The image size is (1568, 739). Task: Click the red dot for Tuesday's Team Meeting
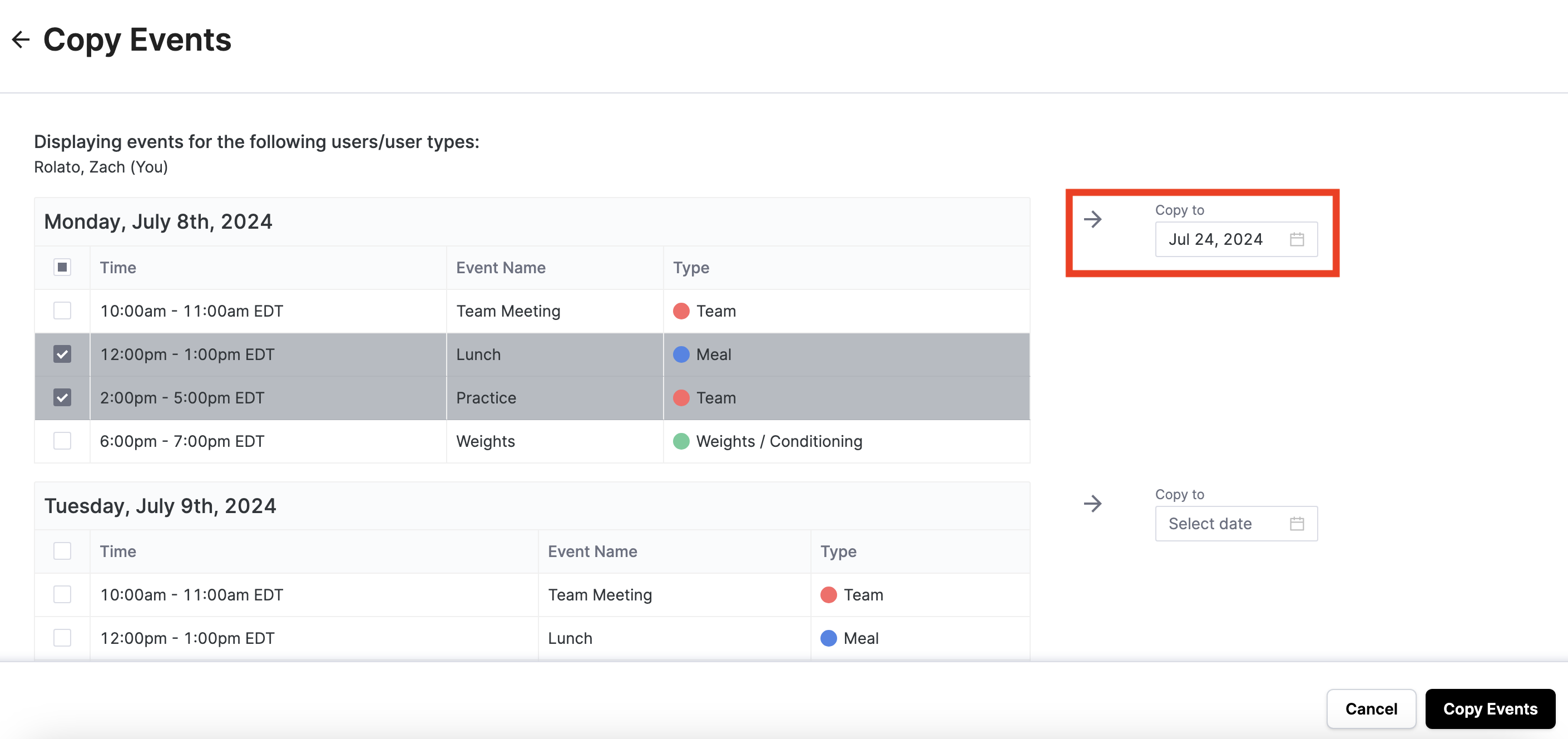pyautogui.click(x=828, y=595)
